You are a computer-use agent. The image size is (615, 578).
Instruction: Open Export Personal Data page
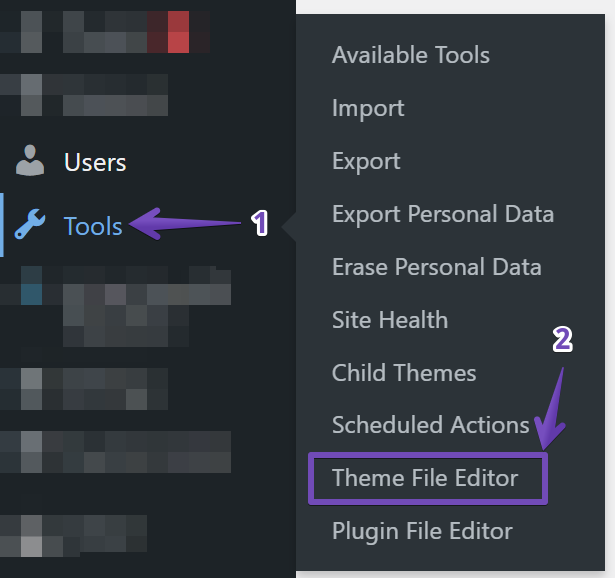[x=443, y=214]
